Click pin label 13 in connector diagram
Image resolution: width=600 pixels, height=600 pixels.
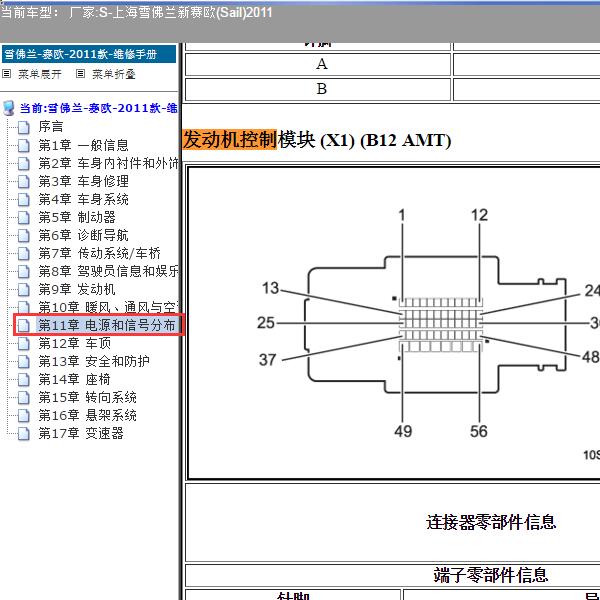pyautogui.click(x=271, y=288)
